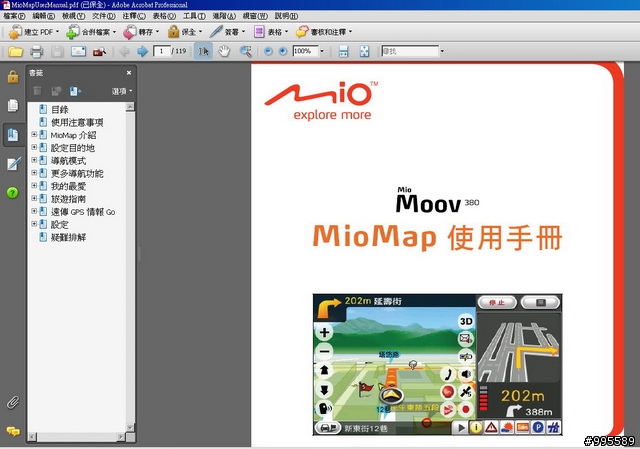Click the Zoom Out minus button

pyautogui.click(x=268, y=51)
